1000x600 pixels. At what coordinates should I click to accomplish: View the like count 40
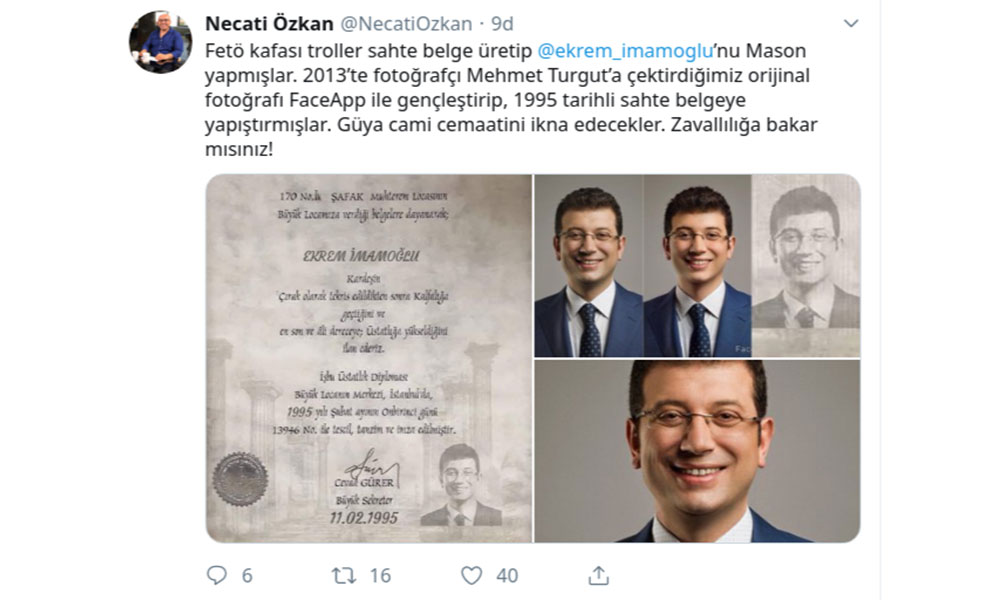pos(507,576)
